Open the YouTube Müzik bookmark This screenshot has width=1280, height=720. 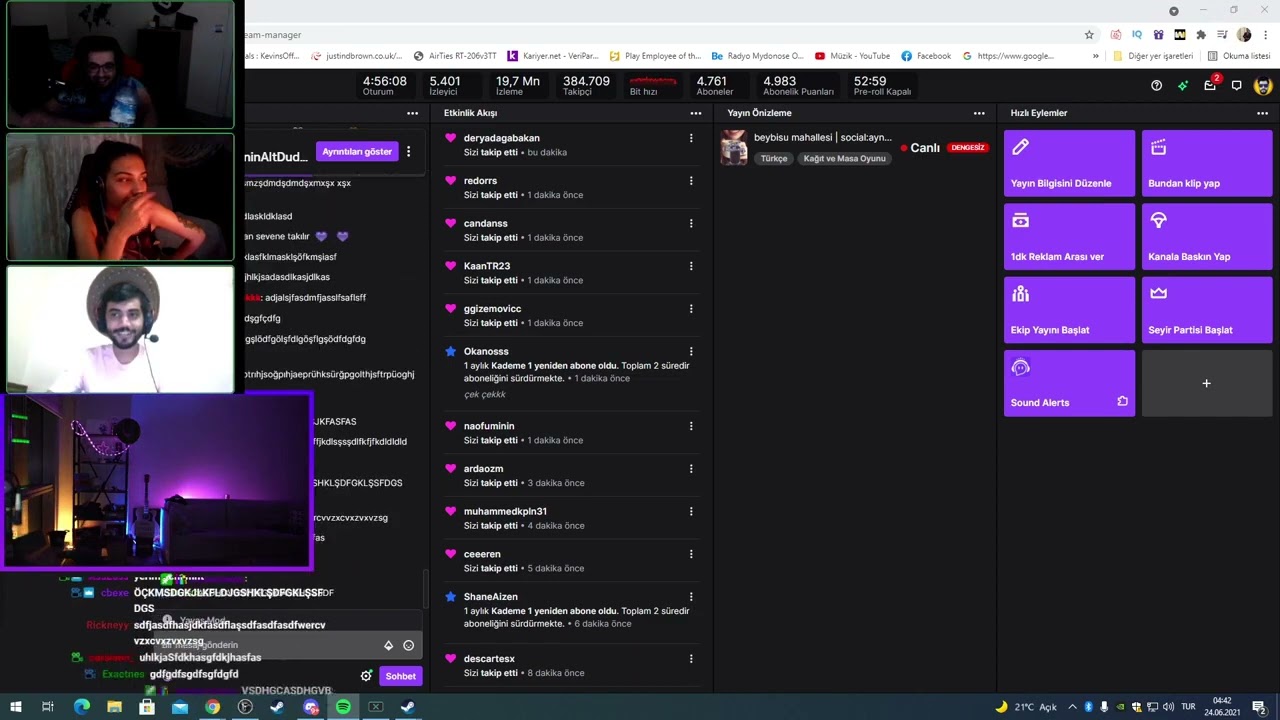pyautogui.click(x=852, y=56)
